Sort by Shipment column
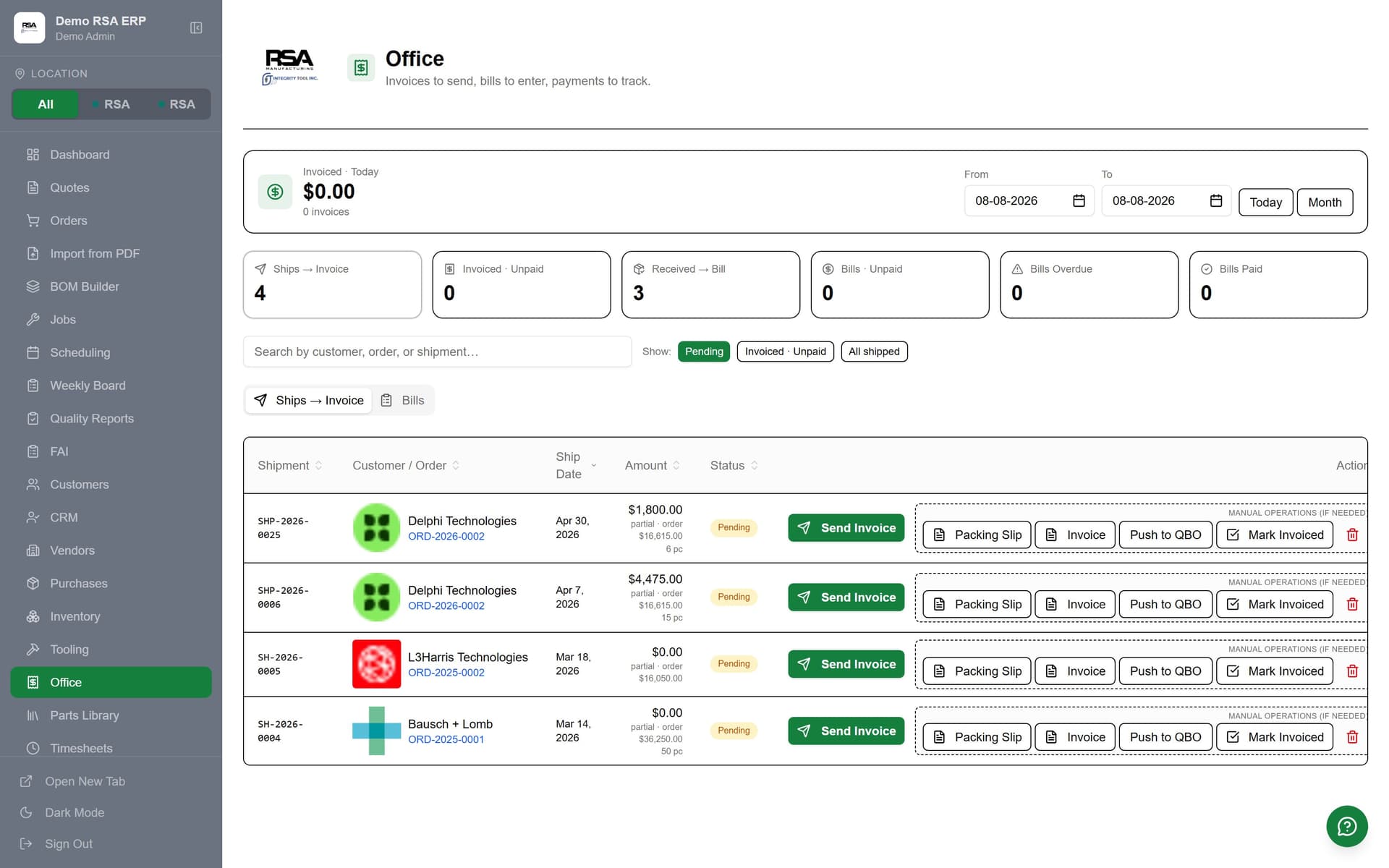The image size is (1389, 868). pyautogui.click(x=289, y=465)
